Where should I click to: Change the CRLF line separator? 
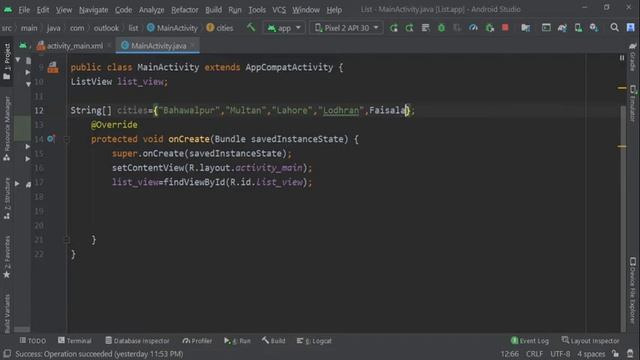tap(534, 353)
